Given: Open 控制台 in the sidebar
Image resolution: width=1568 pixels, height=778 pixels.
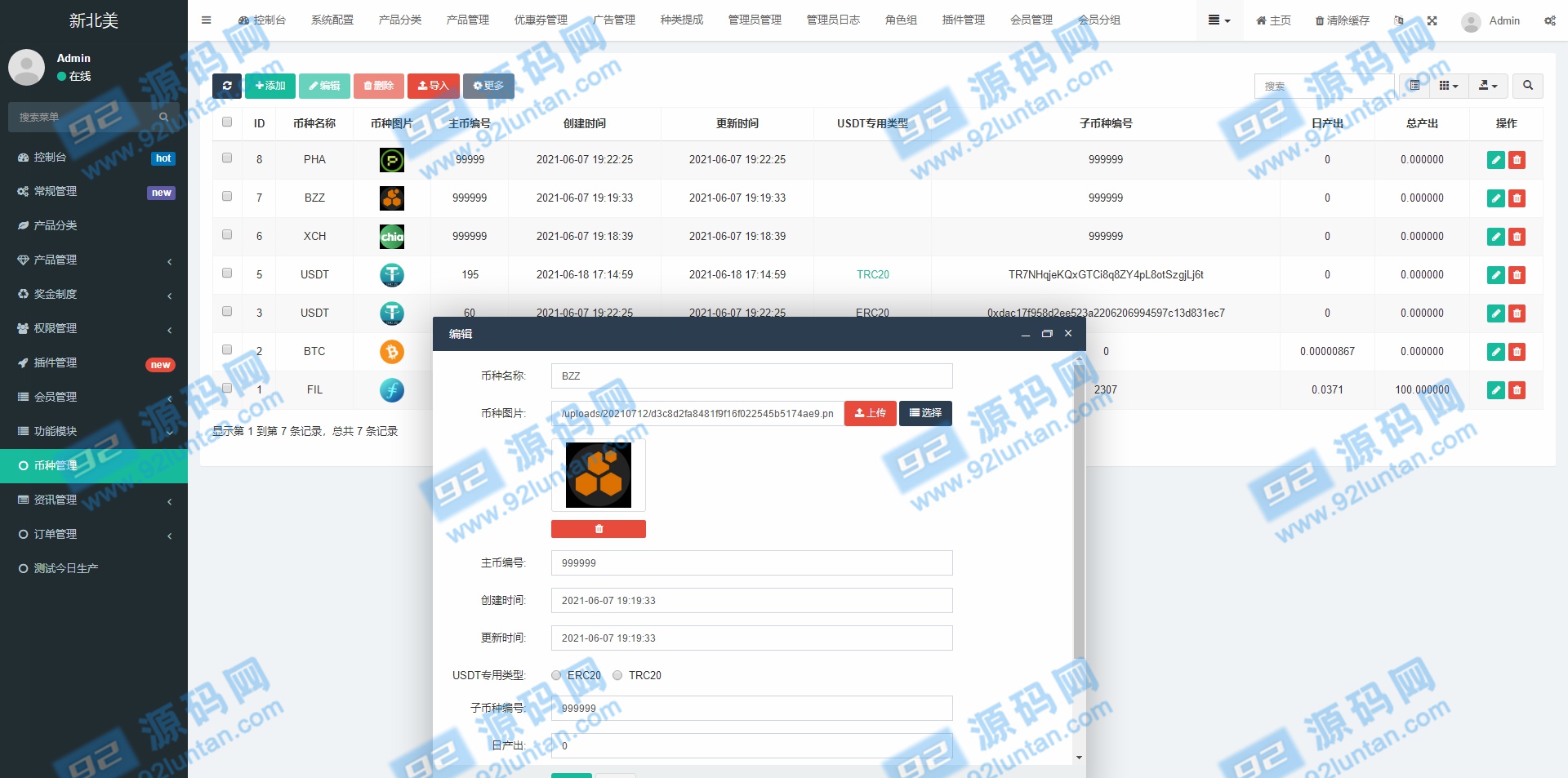Looking at the screenshot, I should [94, 157].
